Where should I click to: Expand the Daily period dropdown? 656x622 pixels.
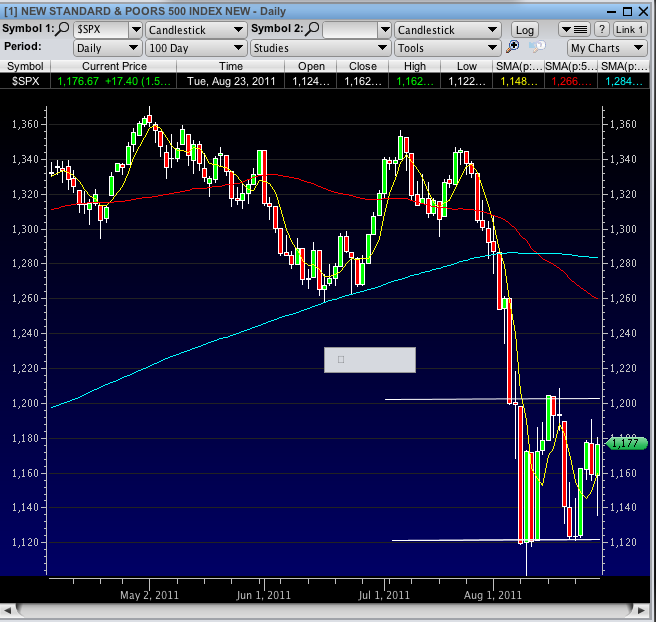[x=107, y=47]
